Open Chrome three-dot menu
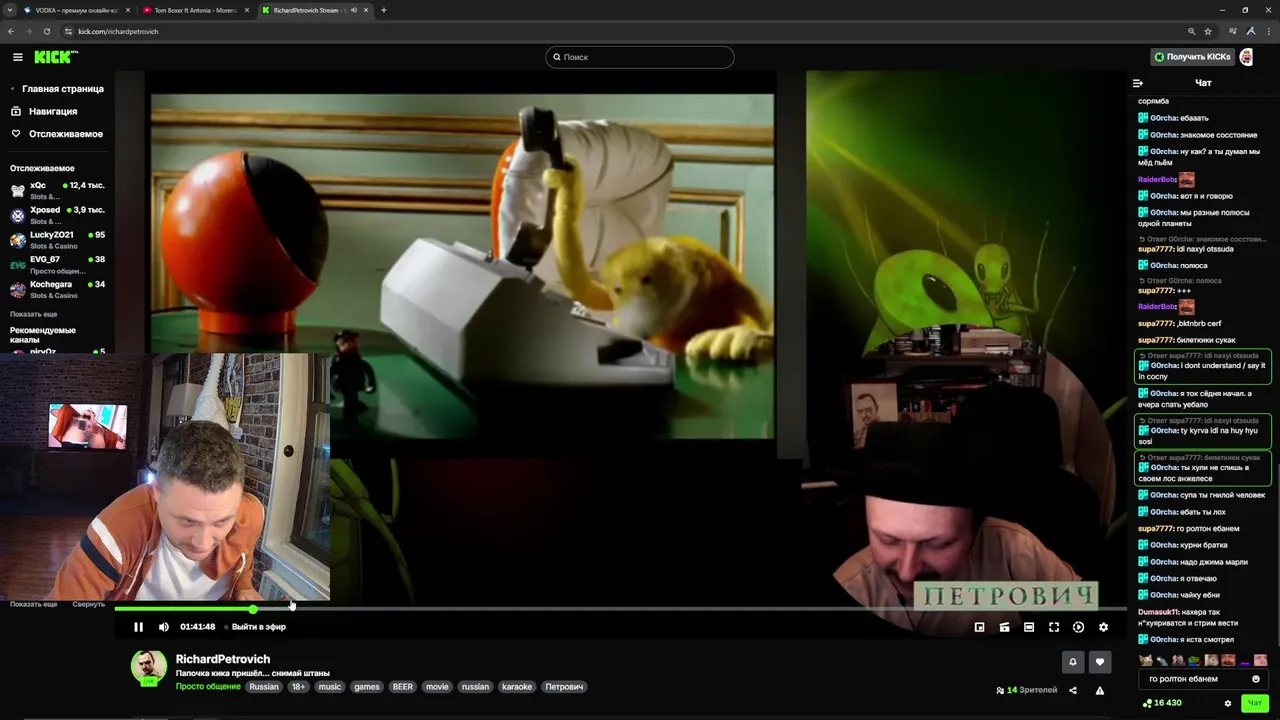Image resolution: width=1280 pixels, height=720 pixels. click(x=1268, y=31)
